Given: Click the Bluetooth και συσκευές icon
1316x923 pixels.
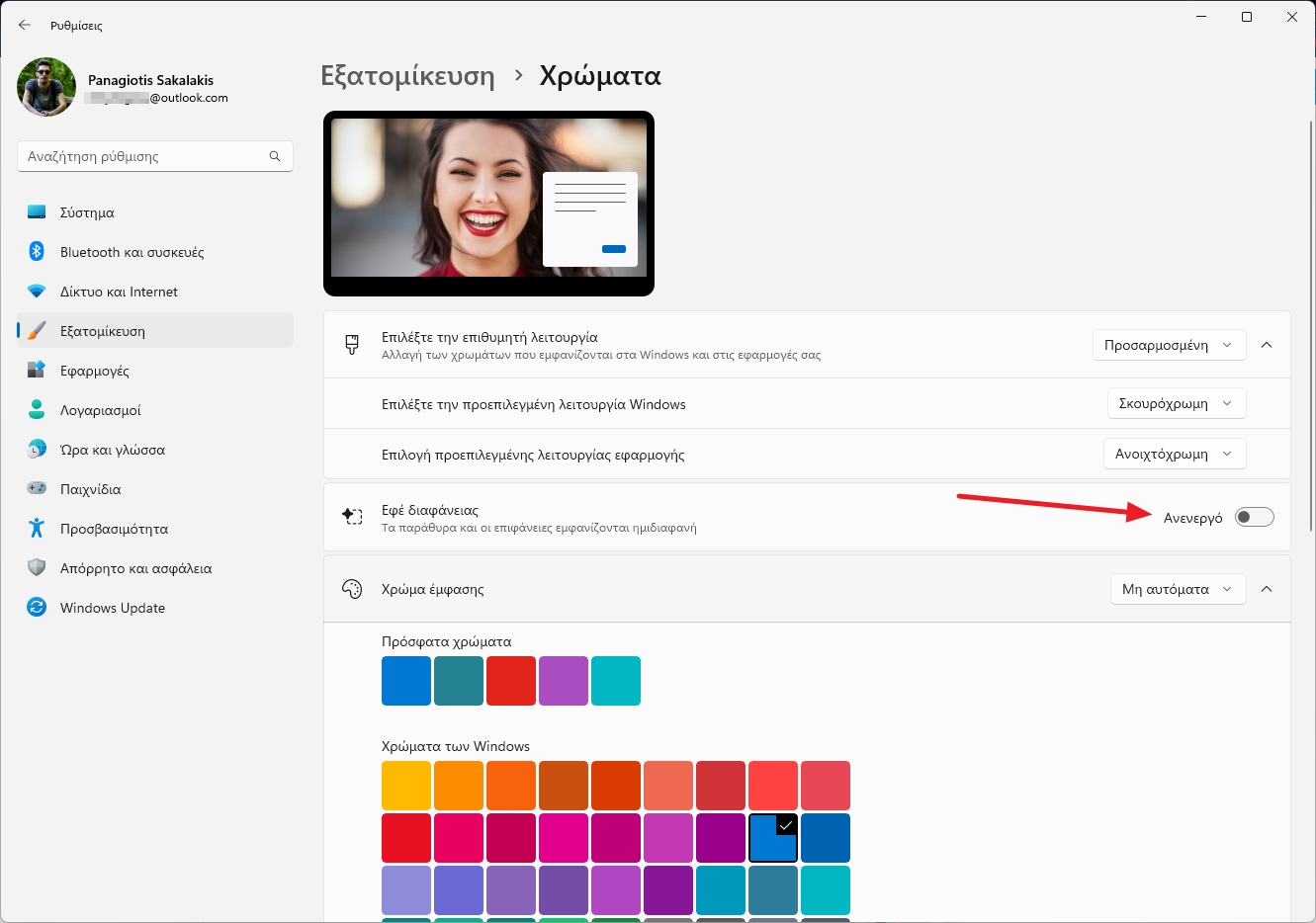Looking at the screenshot, I should 37,252.
